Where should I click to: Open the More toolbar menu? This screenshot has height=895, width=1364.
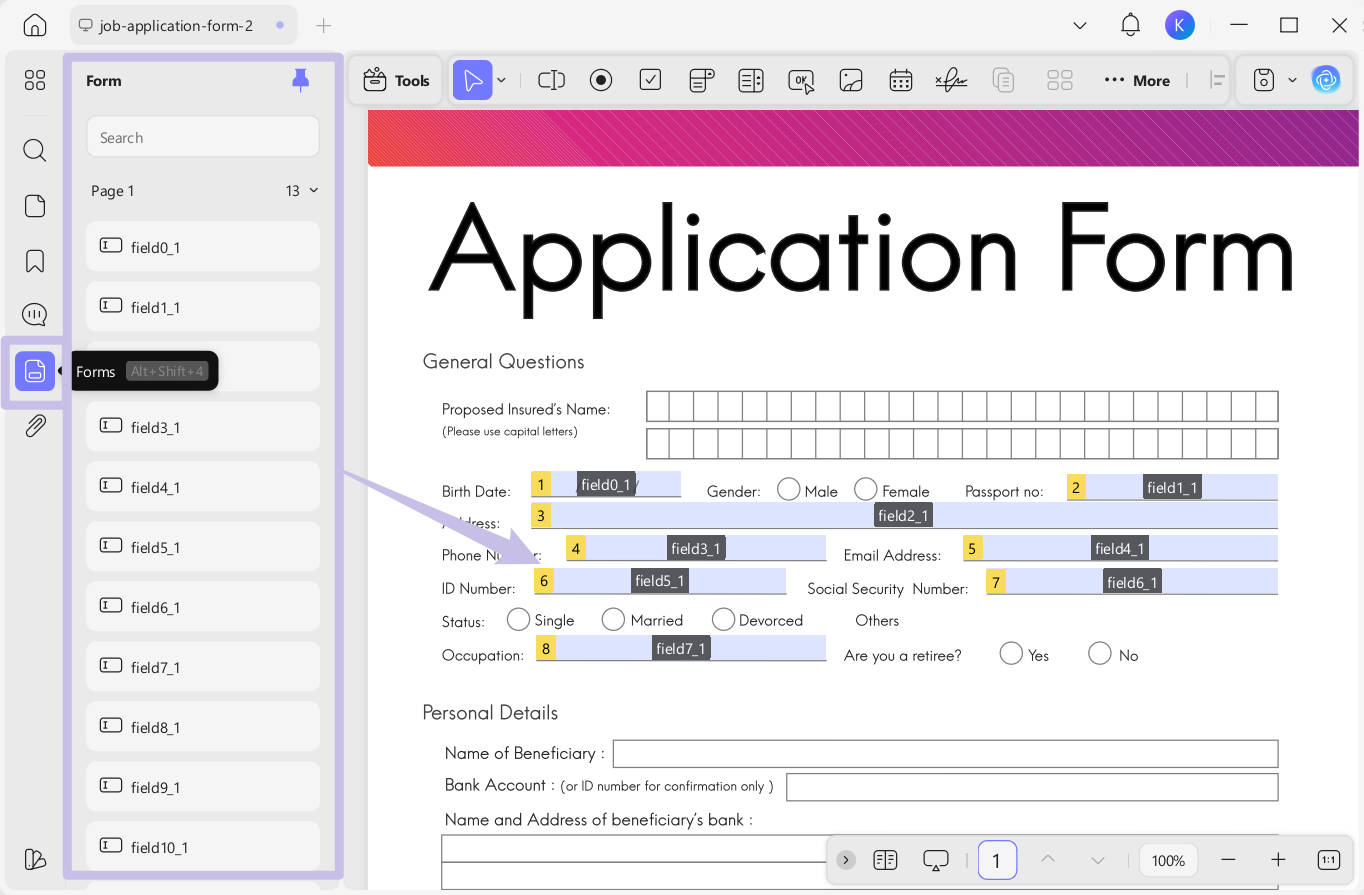coord(1137,80)
